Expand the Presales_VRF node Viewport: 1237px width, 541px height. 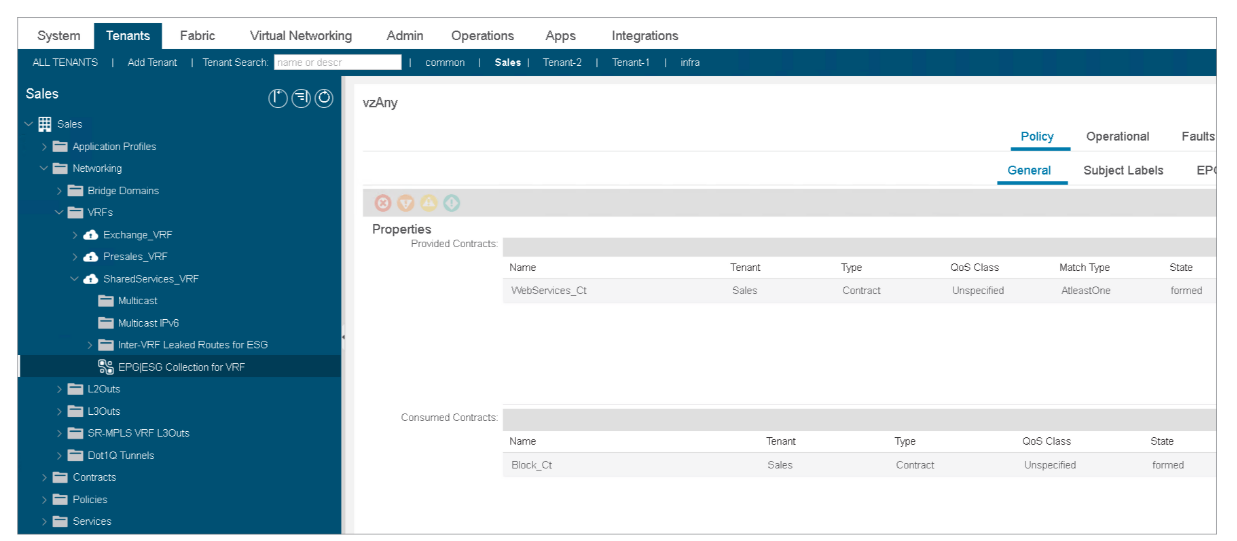pyautogui.click(x=75, y=256)
